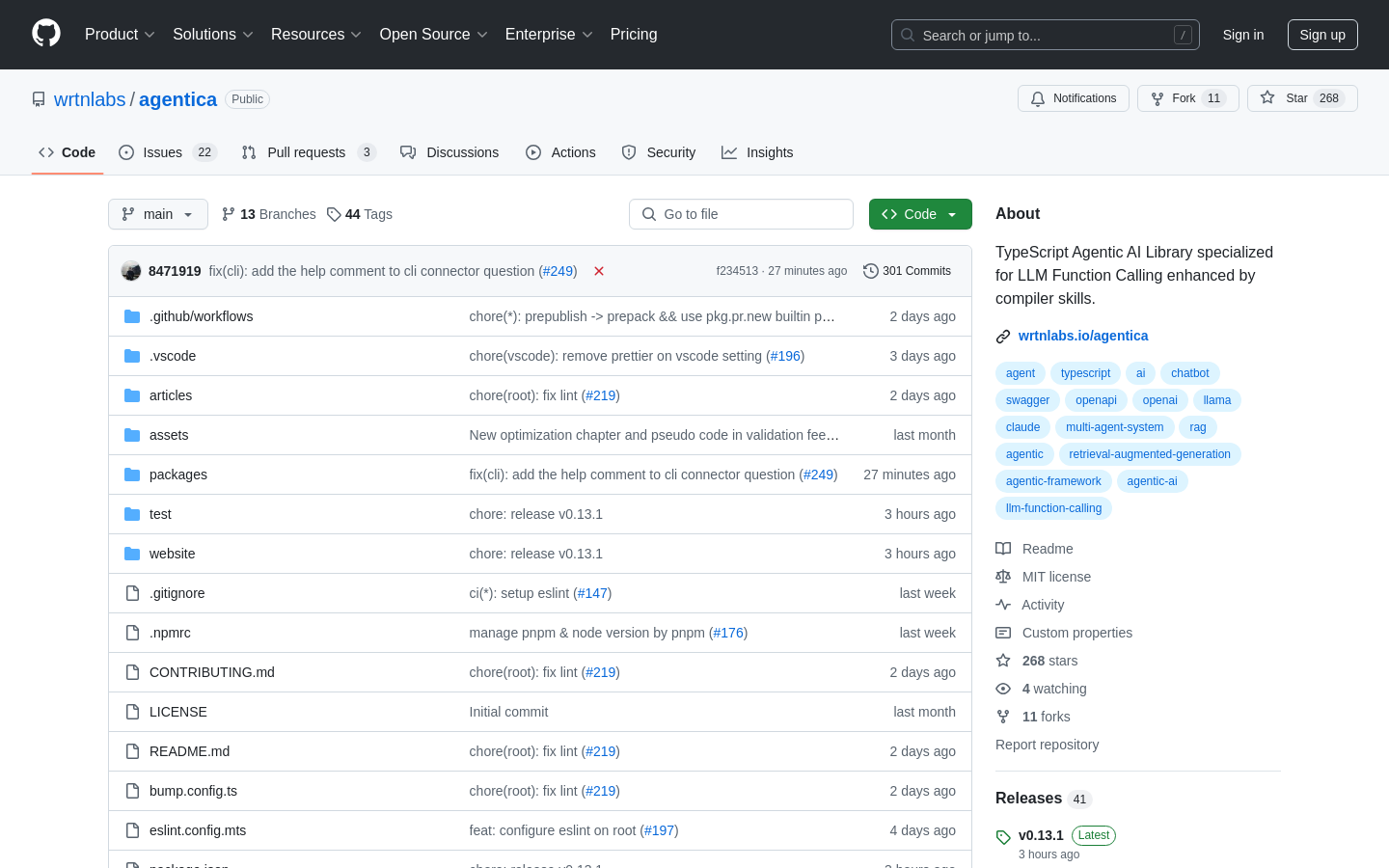1389x868 pixels.
Task: Click Report repository link
Action: click(1047, 745)
